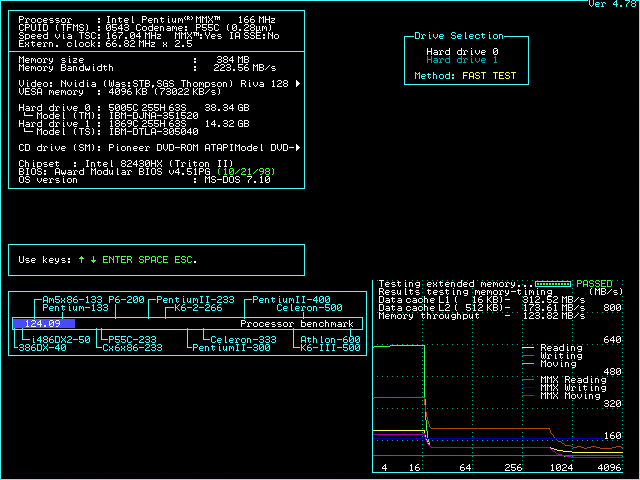Click the dark blue MMX Writing legend line
The width and height of the screenshot is (640, 480).
(x=528, y=388)
